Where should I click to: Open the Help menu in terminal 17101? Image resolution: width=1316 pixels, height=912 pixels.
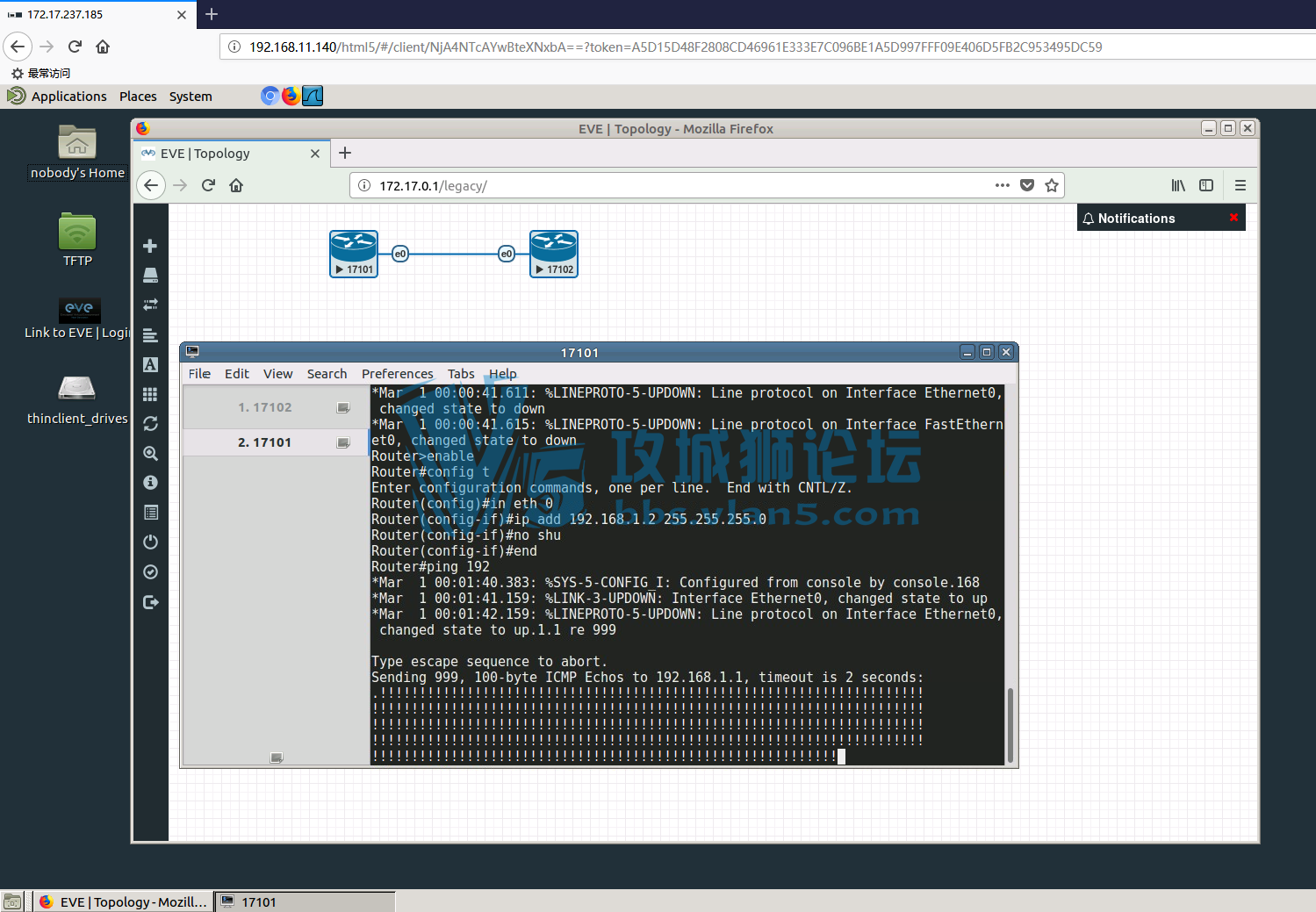coord(503,374)
